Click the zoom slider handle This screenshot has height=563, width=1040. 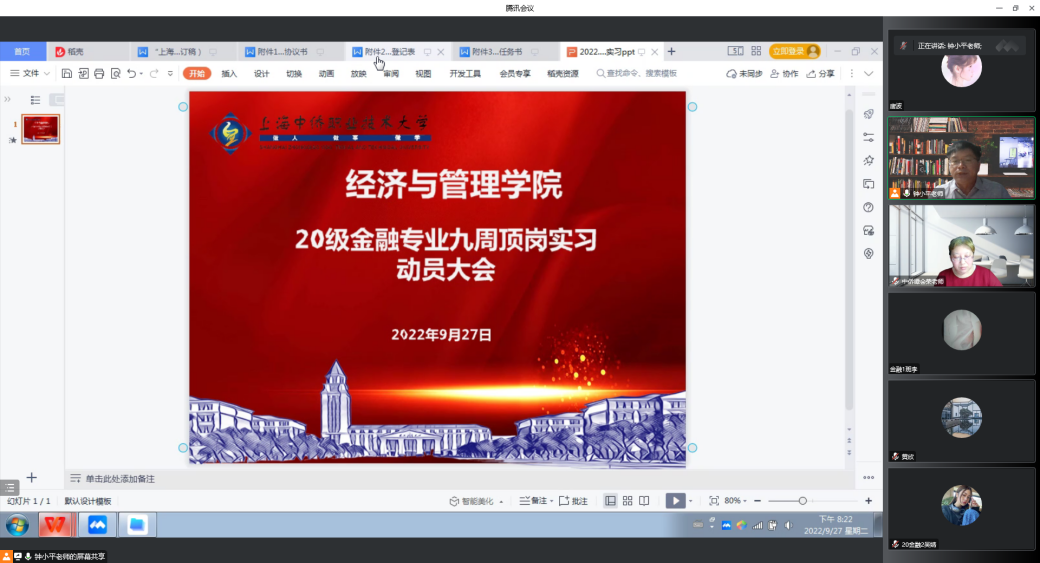[803, 501]
